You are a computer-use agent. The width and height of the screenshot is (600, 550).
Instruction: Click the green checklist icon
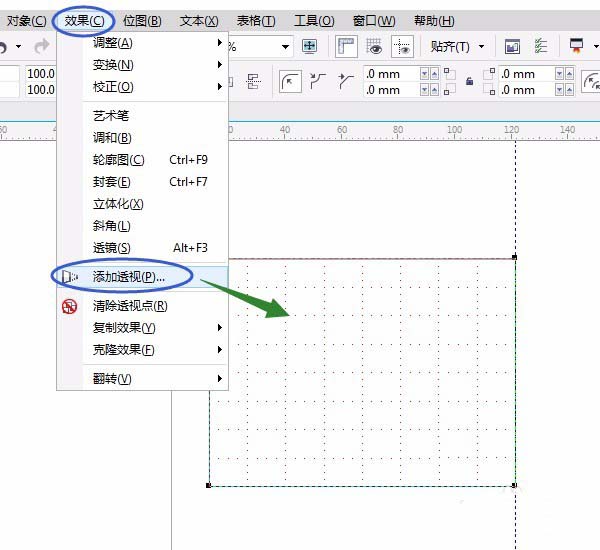tap(541, 46)
